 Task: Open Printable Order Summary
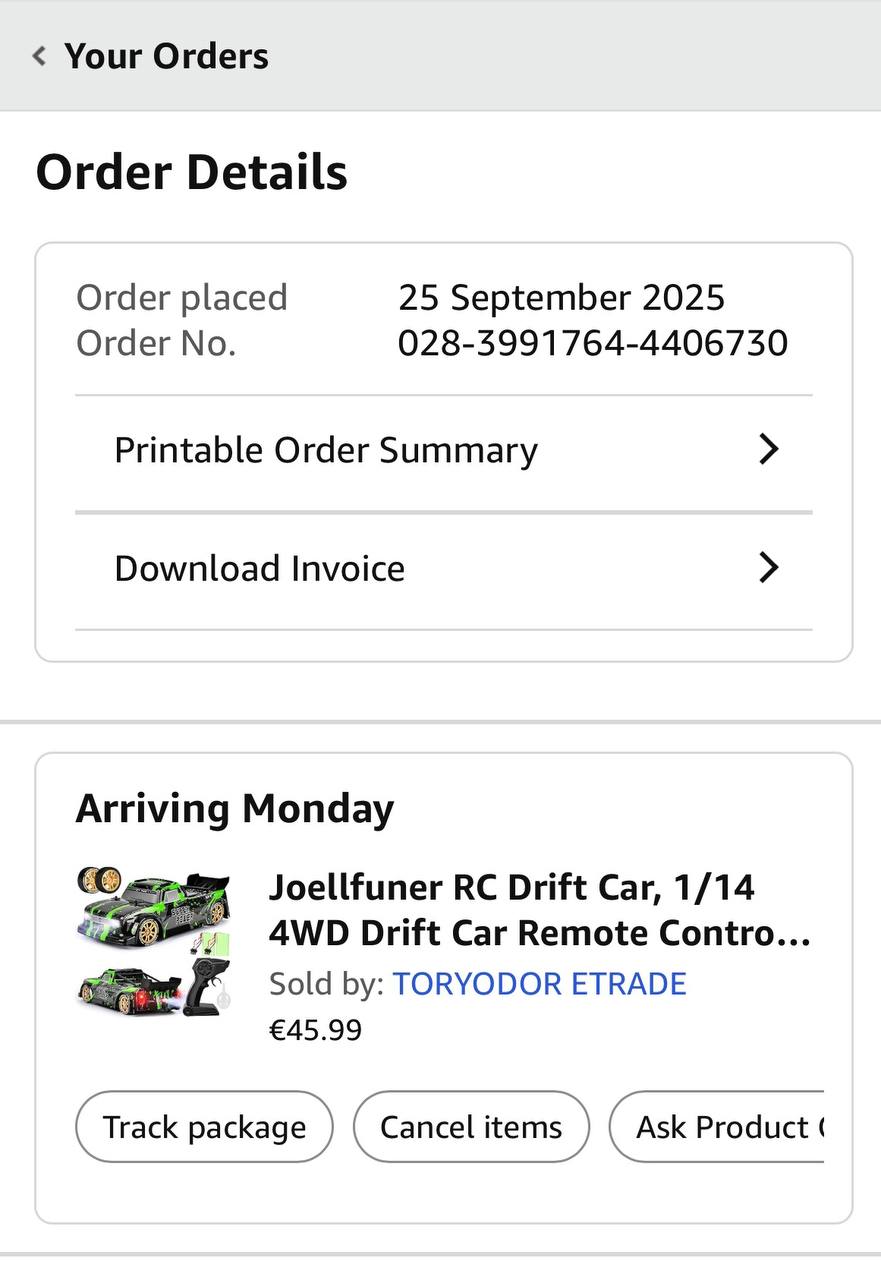tap(326, 450)
